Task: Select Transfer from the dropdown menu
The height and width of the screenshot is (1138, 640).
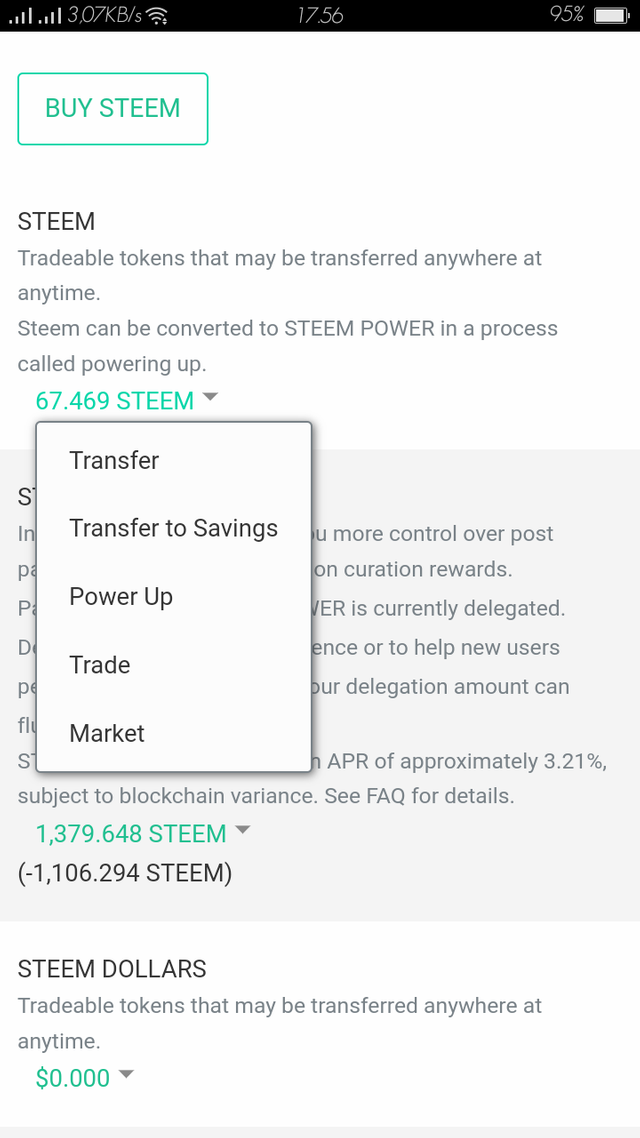Action: click(x=114, y=461)
